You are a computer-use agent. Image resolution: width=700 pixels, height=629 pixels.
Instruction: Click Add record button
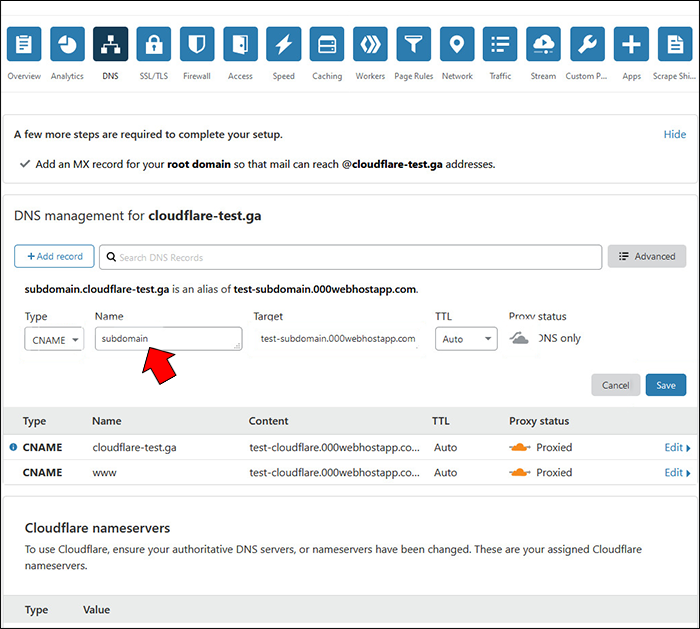tap(54, 256)
